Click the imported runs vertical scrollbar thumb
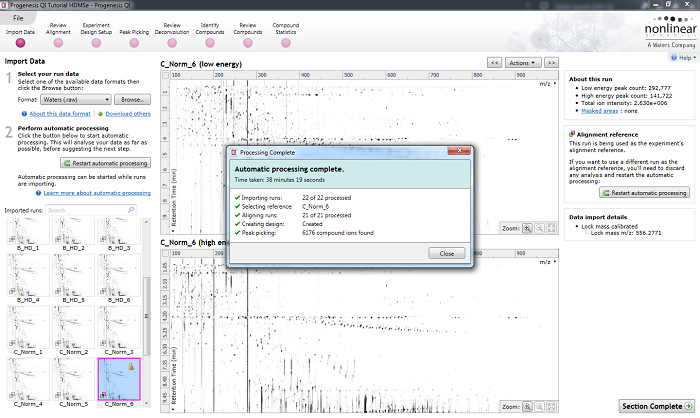Viewport: 700px width, 418px height. pyautogui.click(x=146, y=316)
